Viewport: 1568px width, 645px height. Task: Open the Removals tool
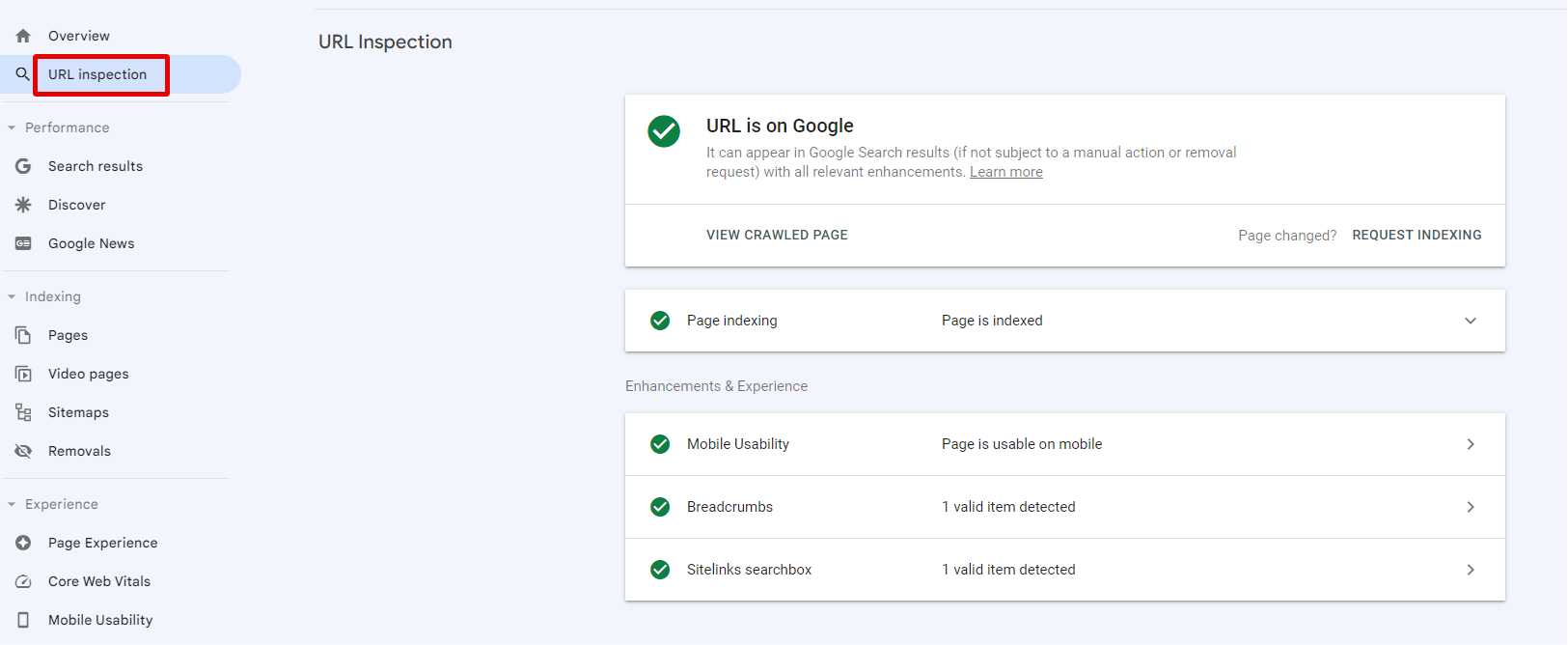(79, 451)
